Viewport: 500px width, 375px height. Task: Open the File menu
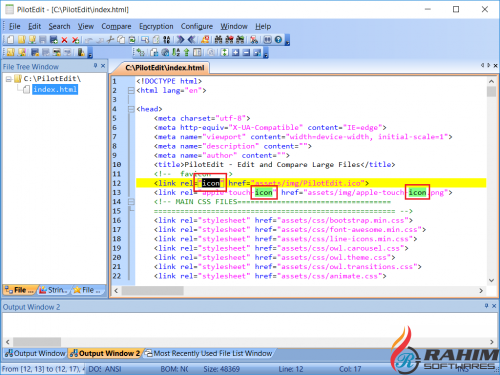(x=14, y=26)
